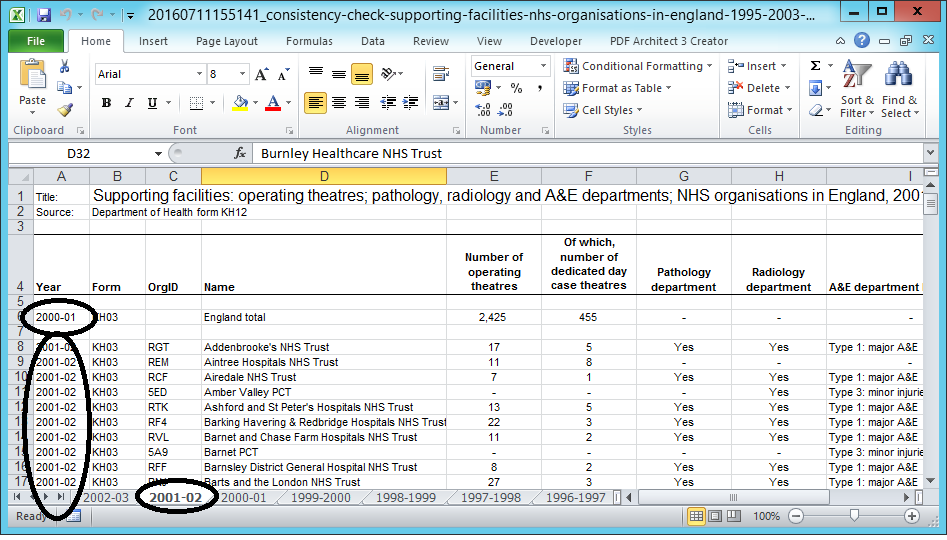This screenshot has height=540, width=947.
Task: Click Find & Select button
Action: pos(899,89)
